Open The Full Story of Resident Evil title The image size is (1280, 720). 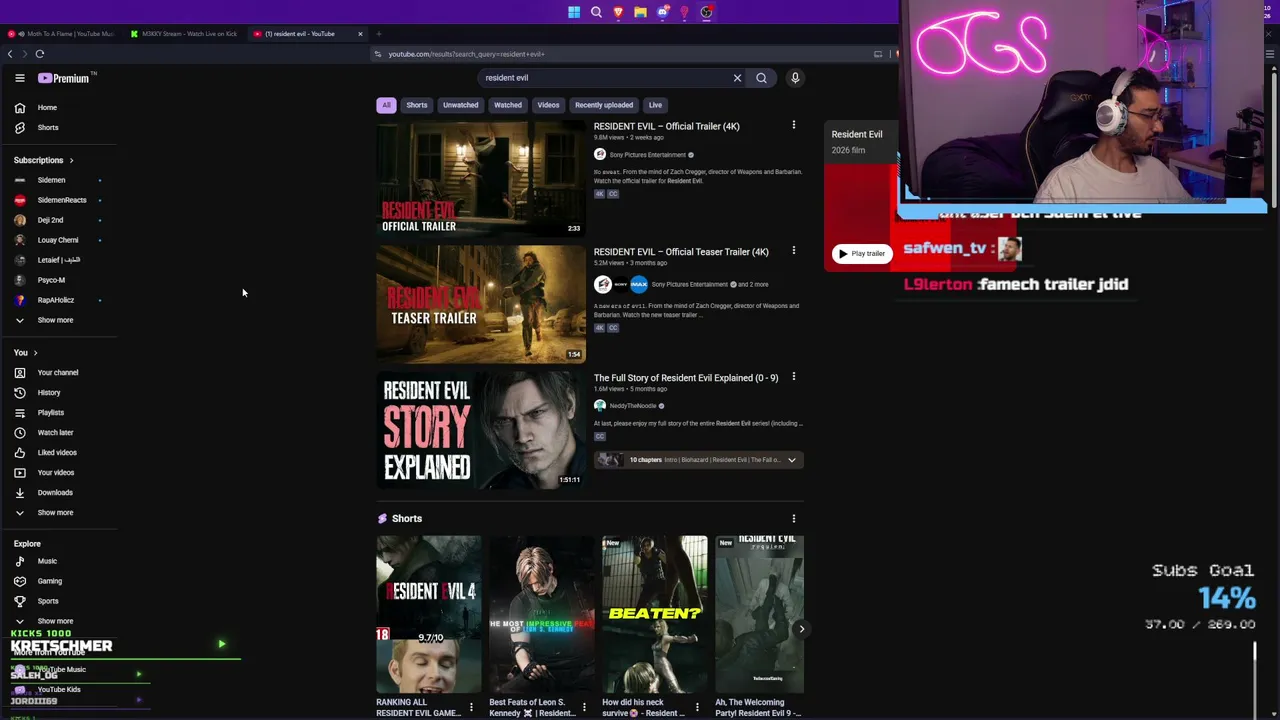coord(686,378)
